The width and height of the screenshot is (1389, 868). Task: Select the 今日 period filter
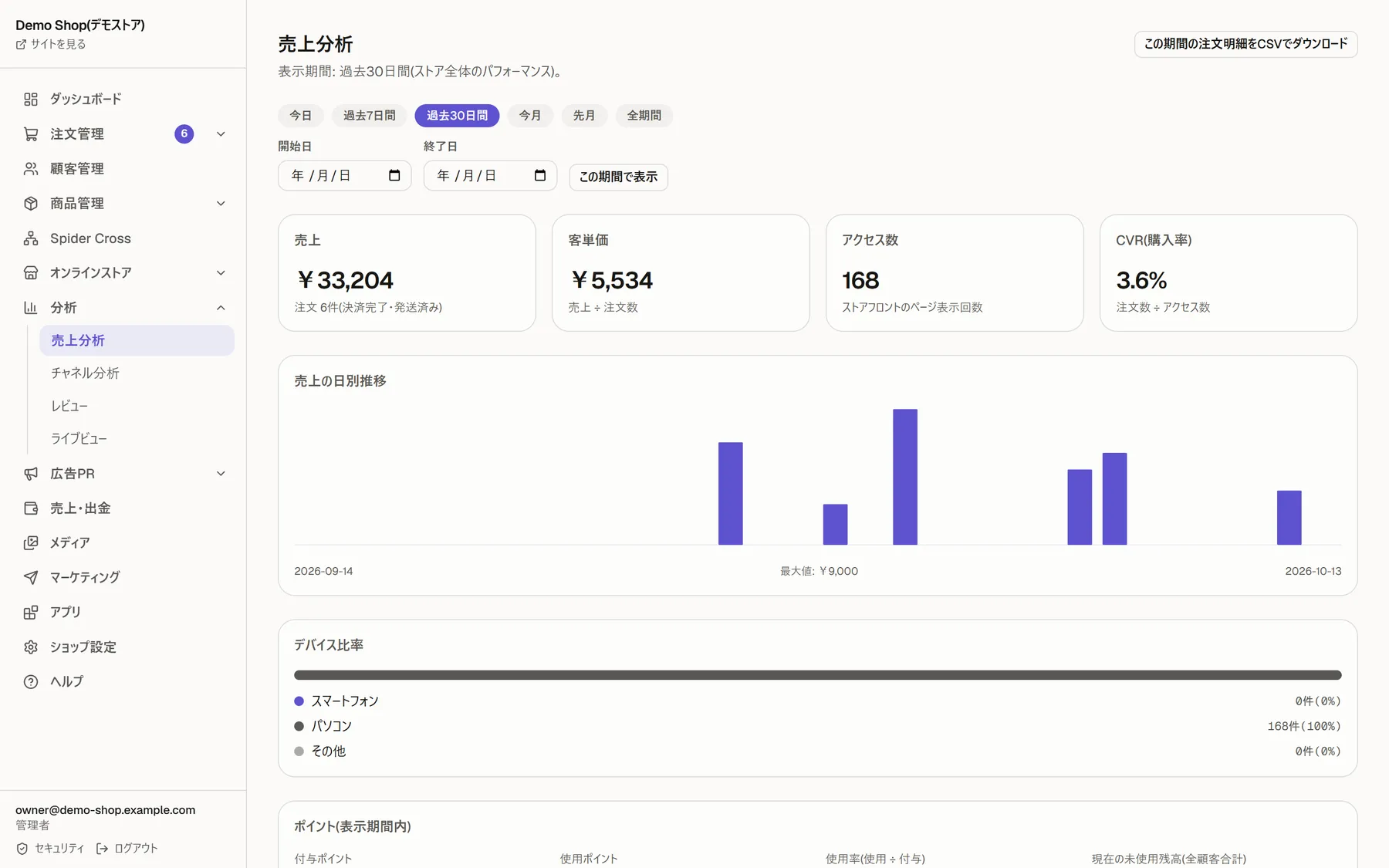301,116
